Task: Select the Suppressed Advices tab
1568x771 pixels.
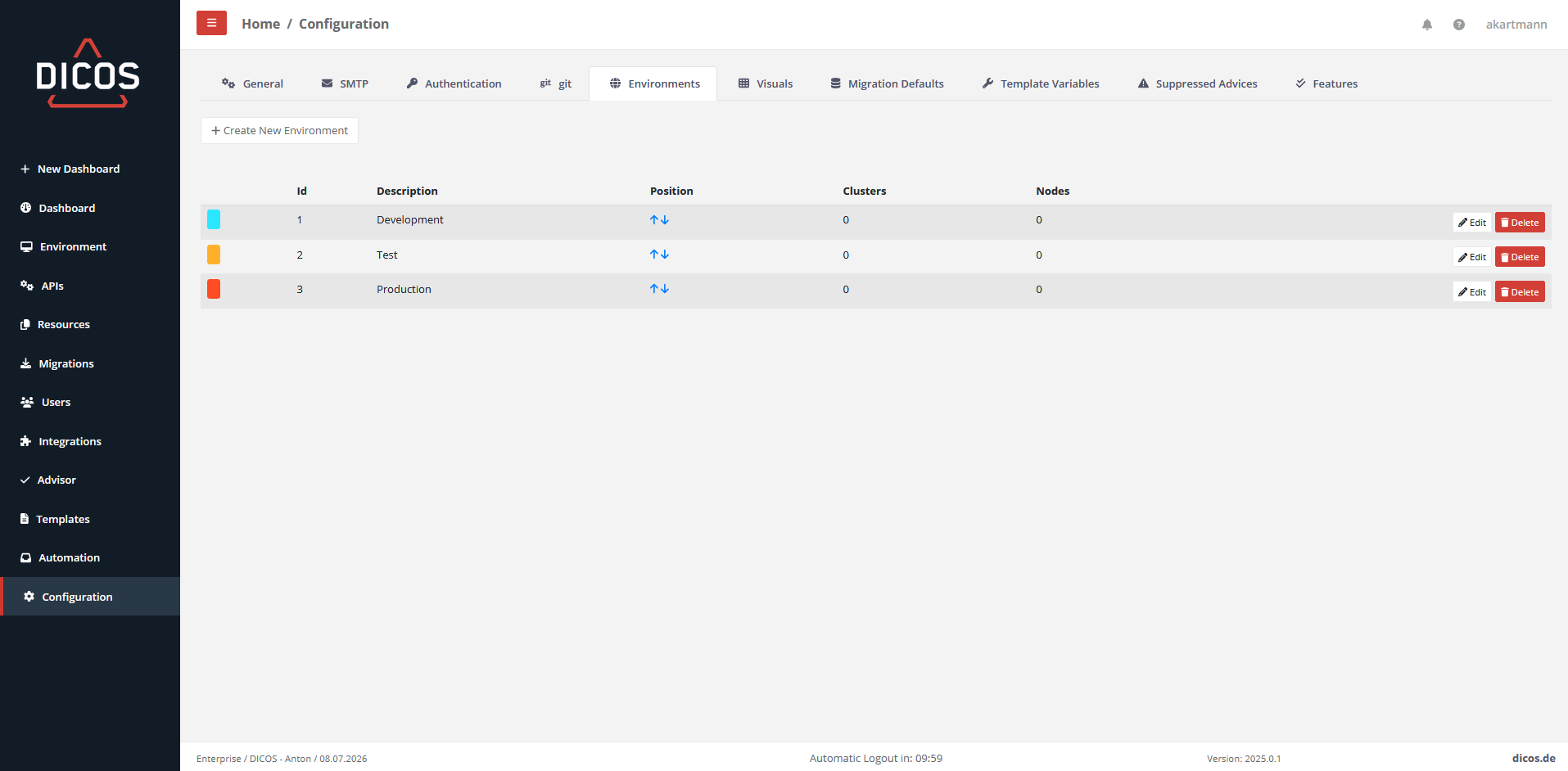Action: [x=1197, y=83]
